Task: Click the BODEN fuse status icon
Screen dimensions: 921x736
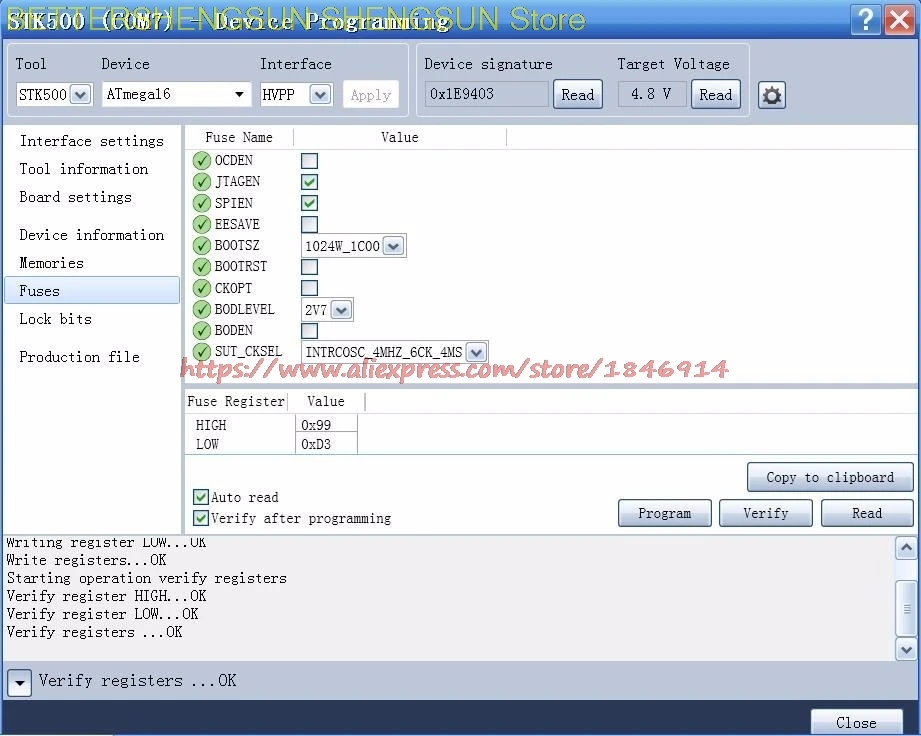Action: coord(201,330)
